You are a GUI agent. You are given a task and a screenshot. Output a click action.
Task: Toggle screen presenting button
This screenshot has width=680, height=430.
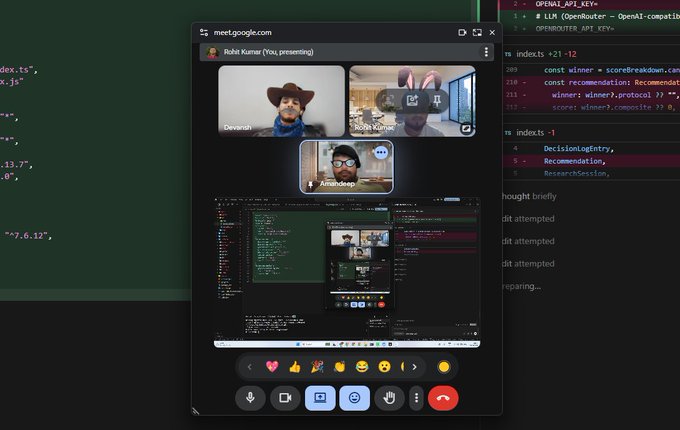(320, 398)
